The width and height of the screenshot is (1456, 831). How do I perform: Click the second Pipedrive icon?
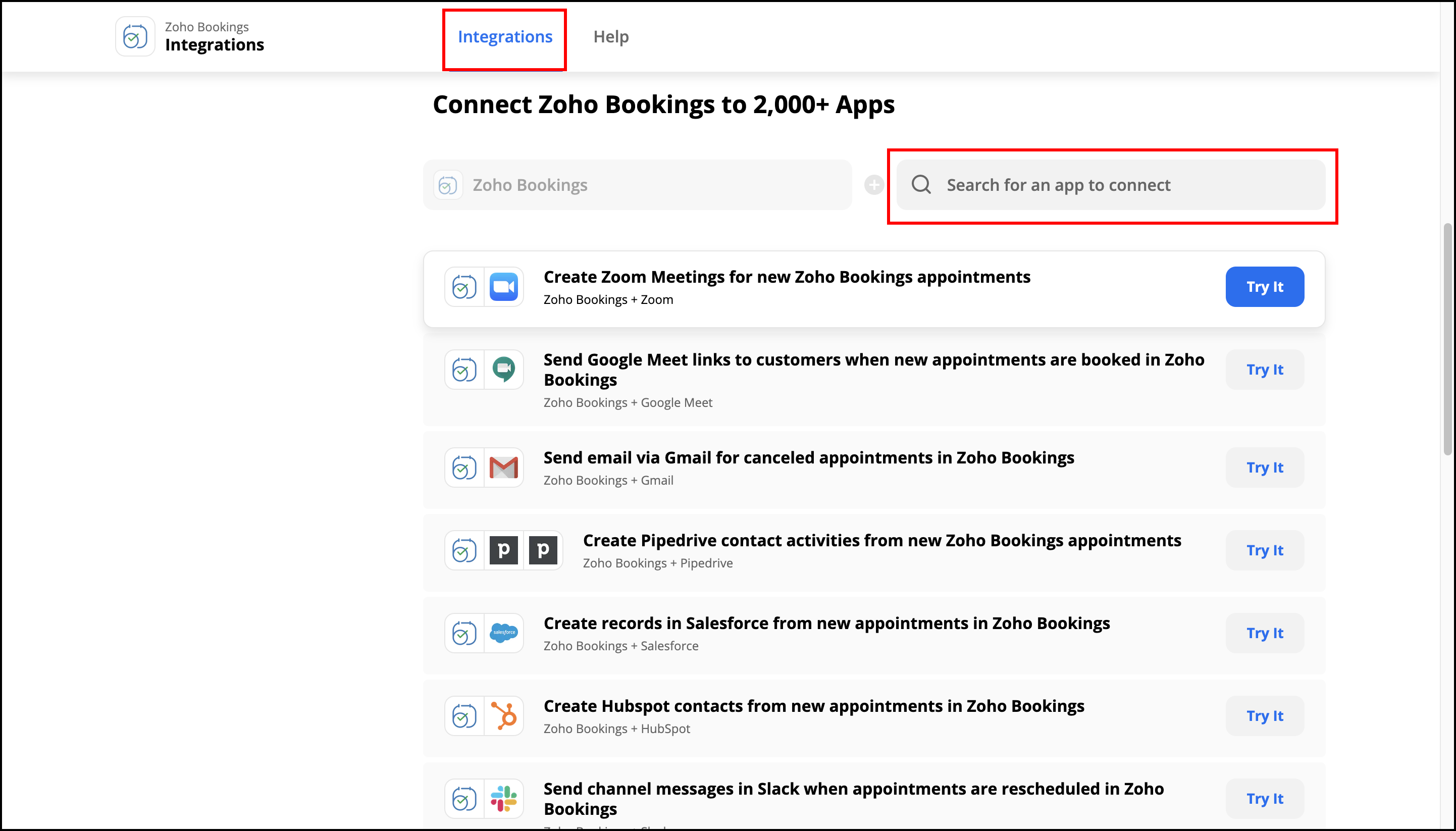tap(543, 551)
